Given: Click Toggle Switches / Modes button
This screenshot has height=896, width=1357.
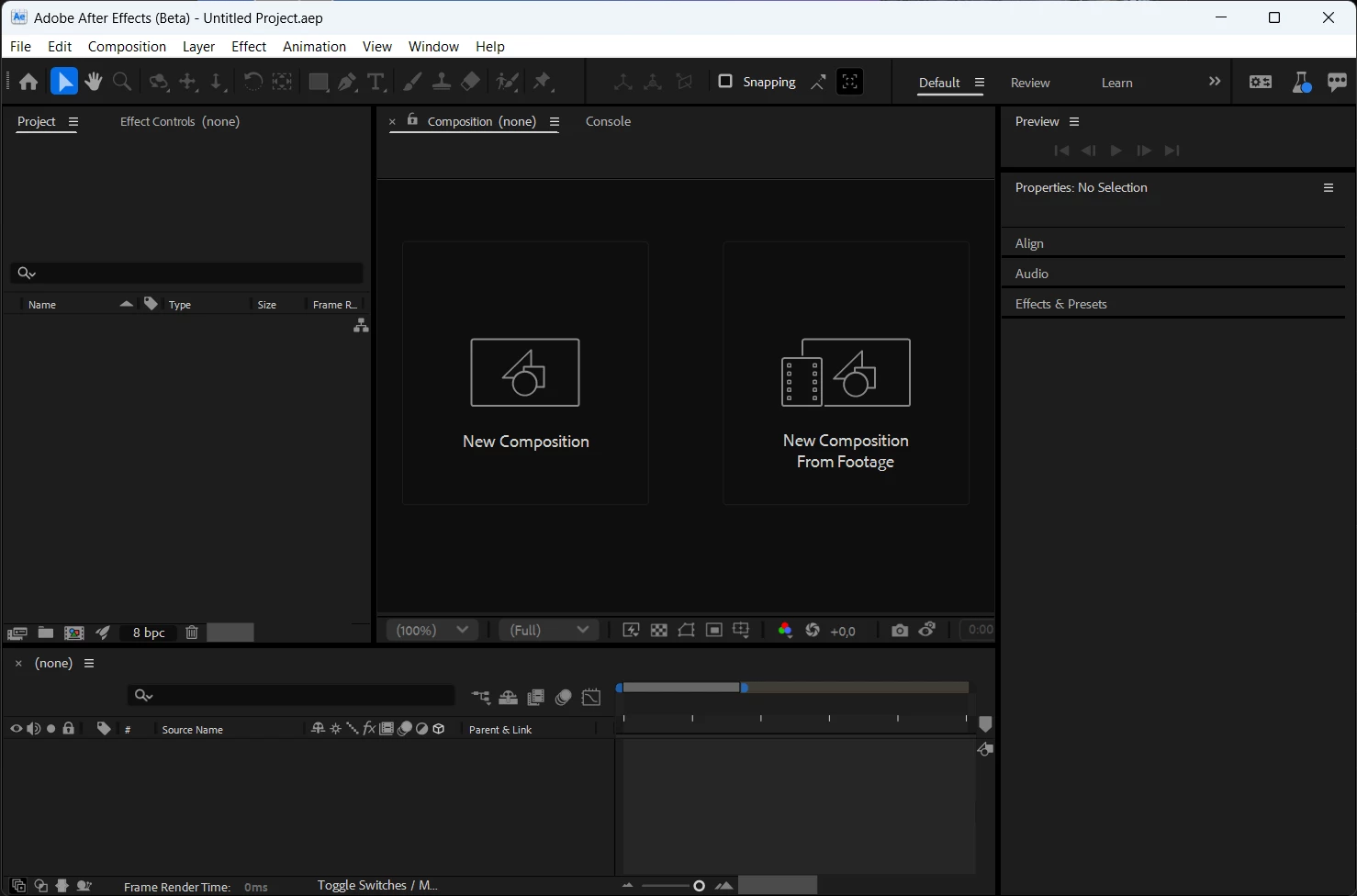Looking at the screenshot, I should 377,885.
